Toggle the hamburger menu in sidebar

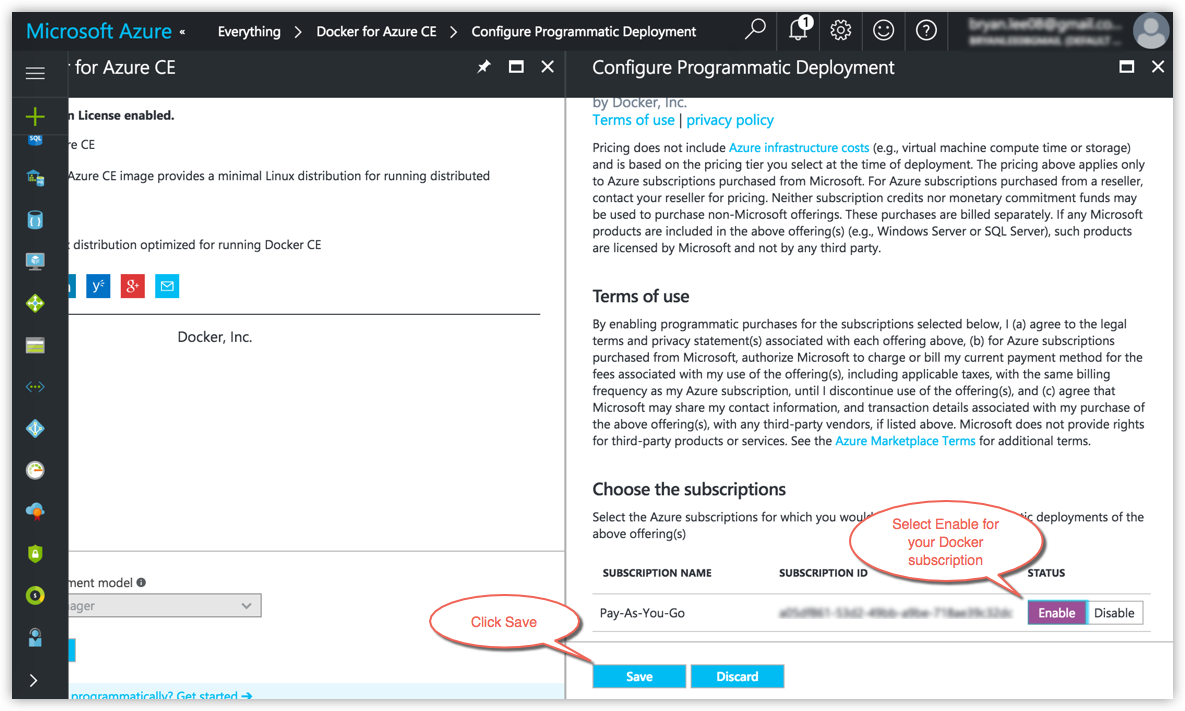pos(35,73)
